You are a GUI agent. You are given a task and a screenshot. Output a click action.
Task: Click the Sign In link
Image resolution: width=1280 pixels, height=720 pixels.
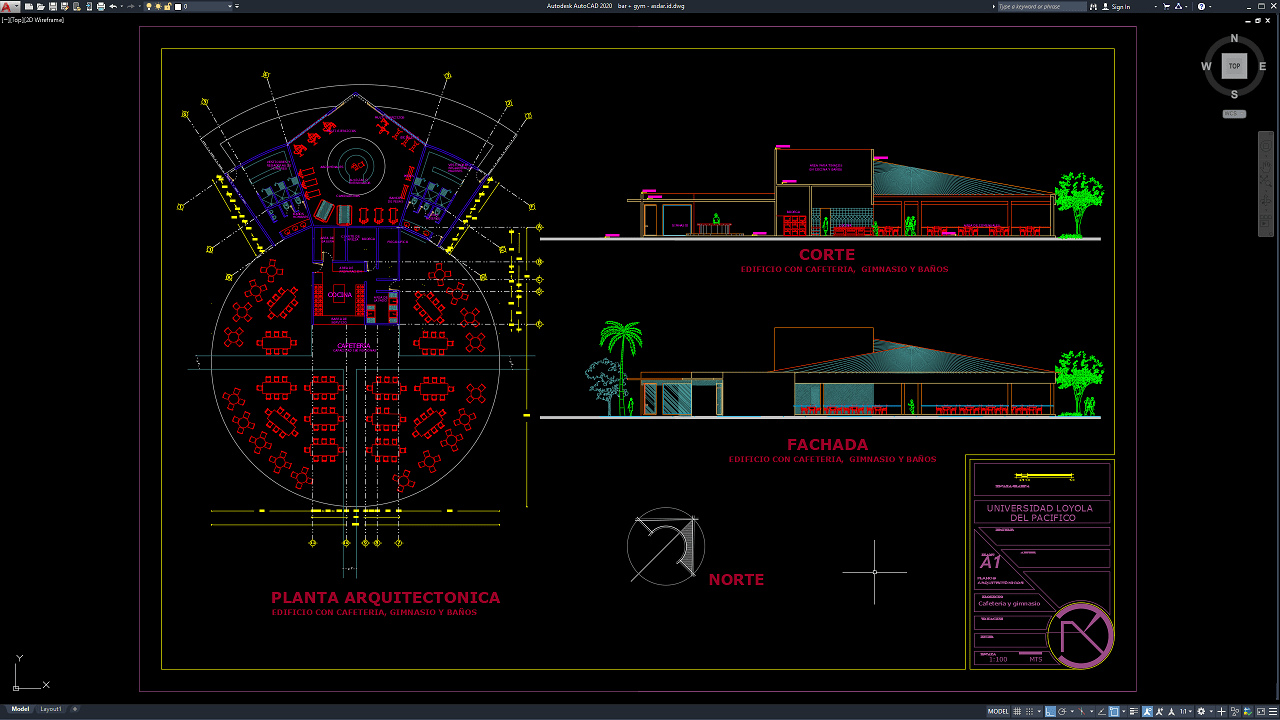click(1121, 7)
